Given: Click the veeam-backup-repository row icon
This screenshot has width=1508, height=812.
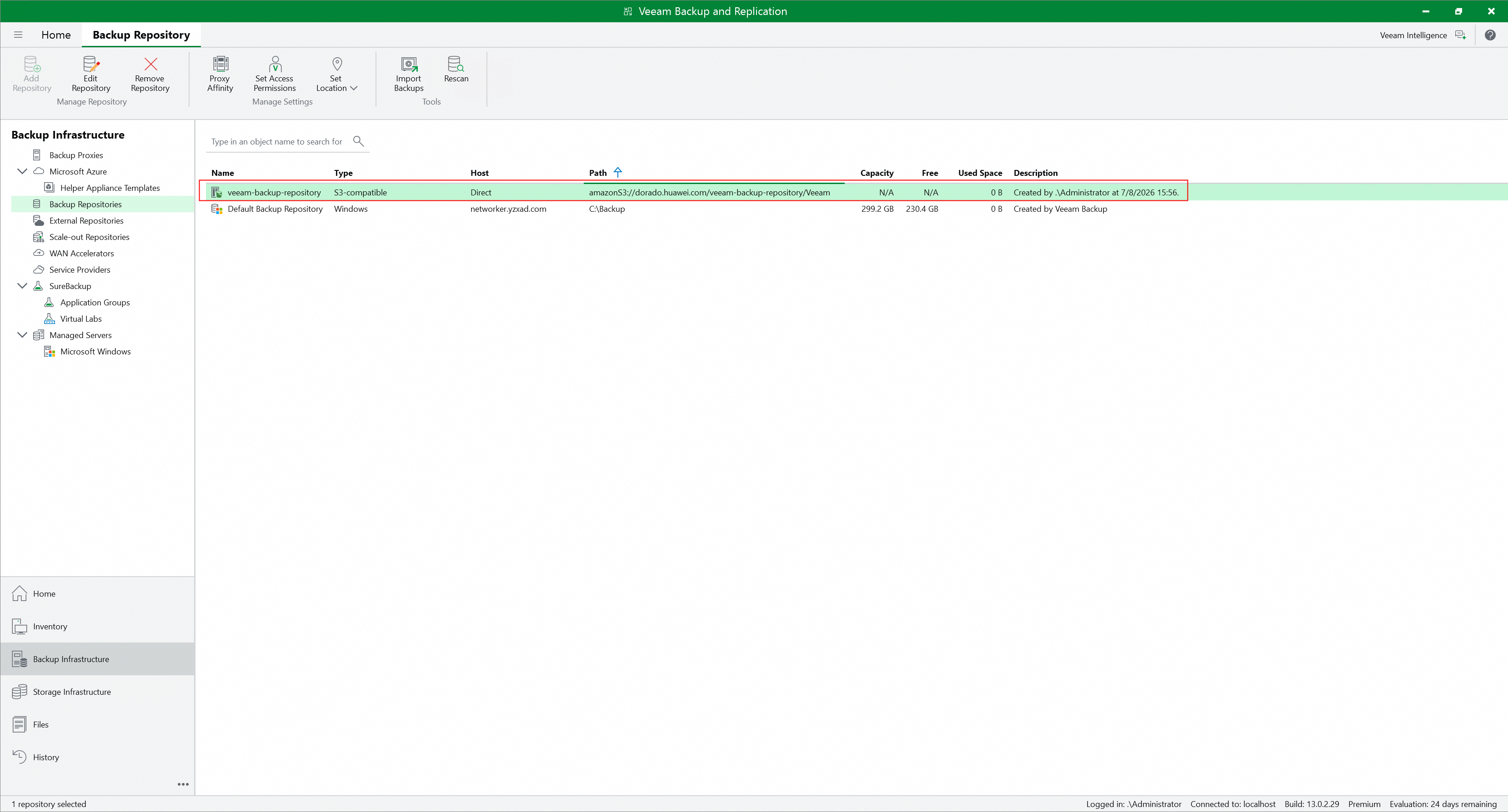Looking at the screenshot, I should coord(216,193).
